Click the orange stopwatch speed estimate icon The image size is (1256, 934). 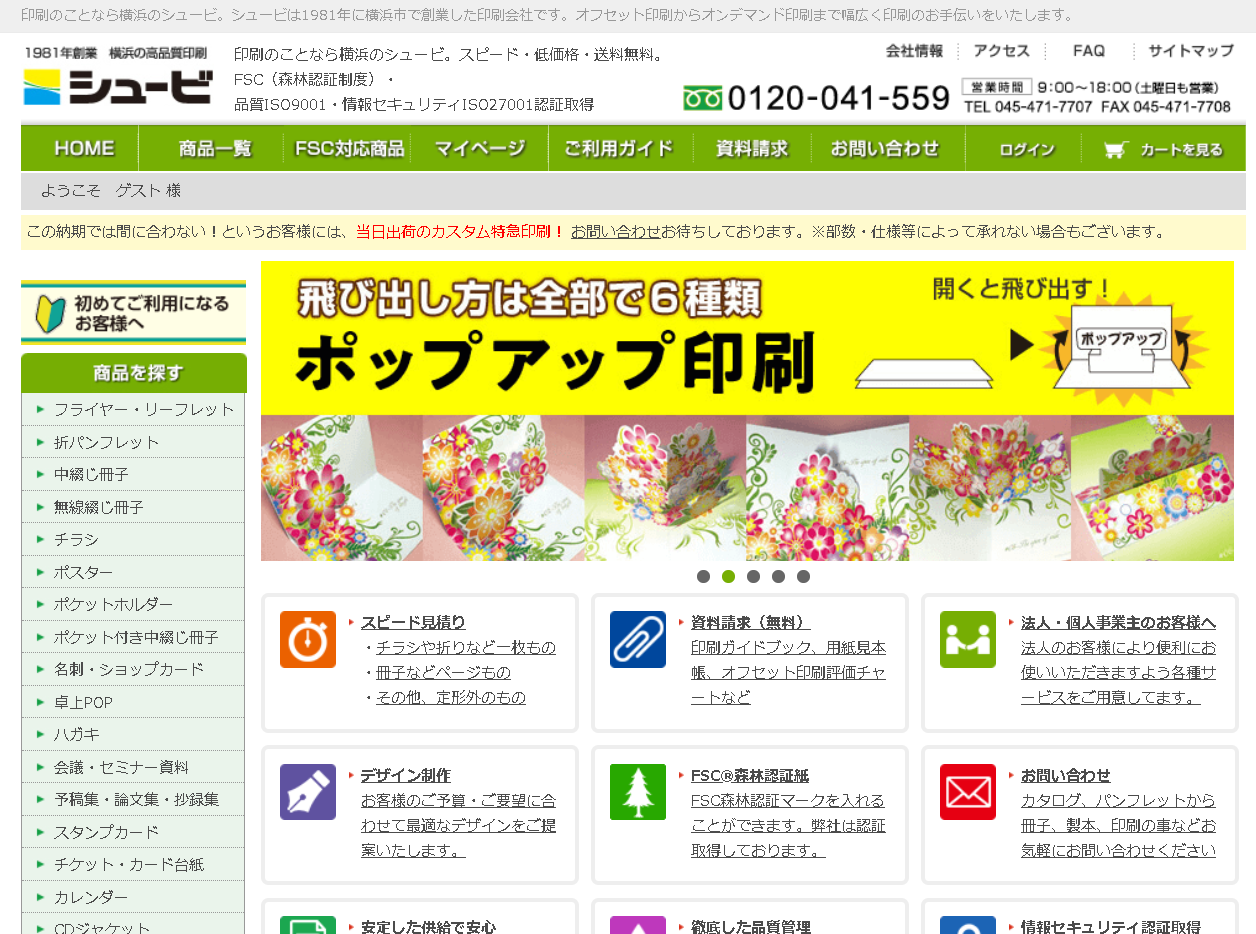[x=308, y=639]
